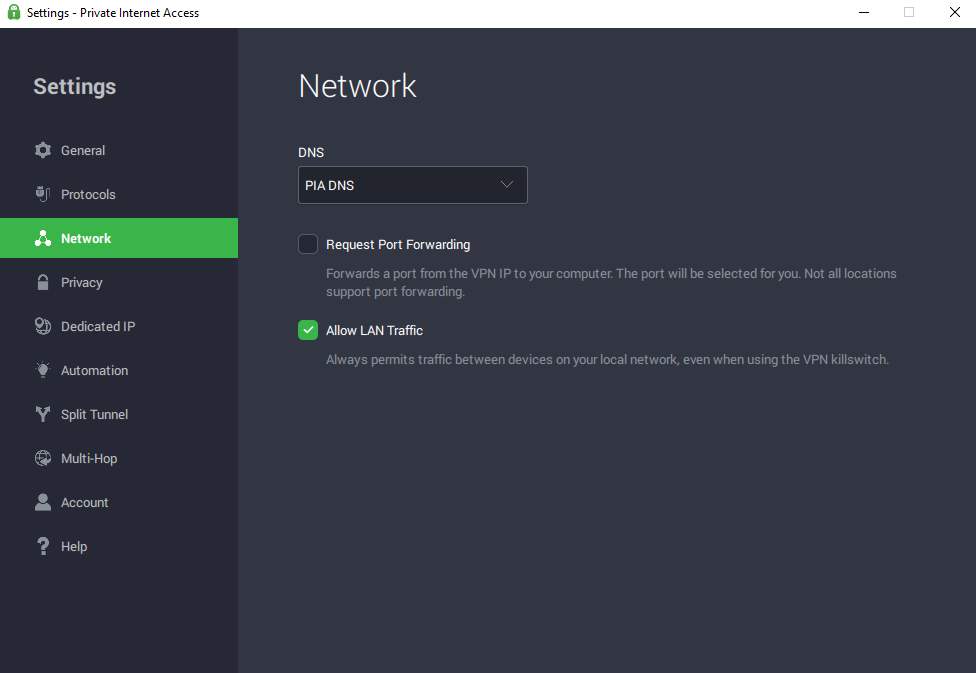
Task: Click the Multi-Hop globe icon
Action: [x=43, y=458]
